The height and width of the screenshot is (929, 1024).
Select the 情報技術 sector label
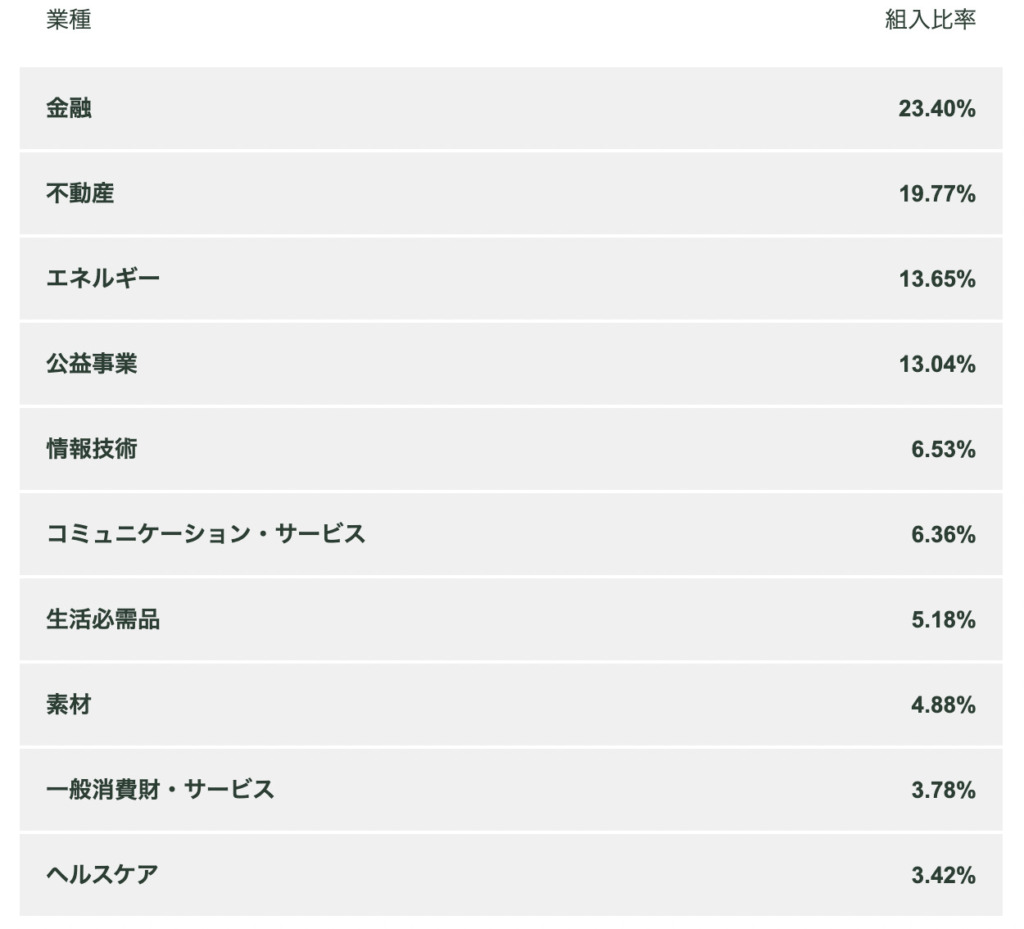[x=92, y=449]
